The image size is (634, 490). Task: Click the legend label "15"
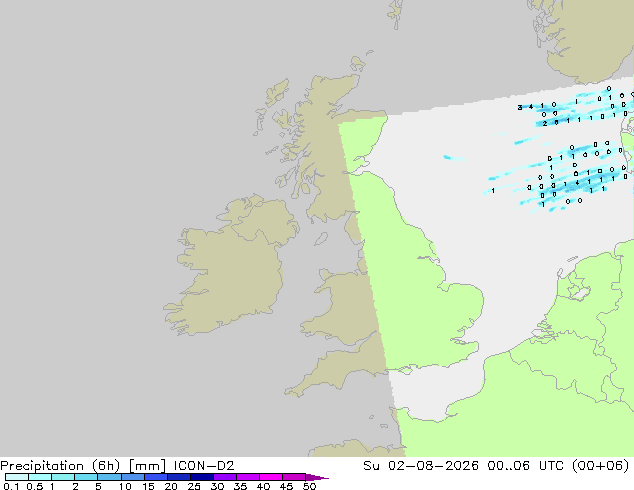pyautogui.click(x=148, y=486)
